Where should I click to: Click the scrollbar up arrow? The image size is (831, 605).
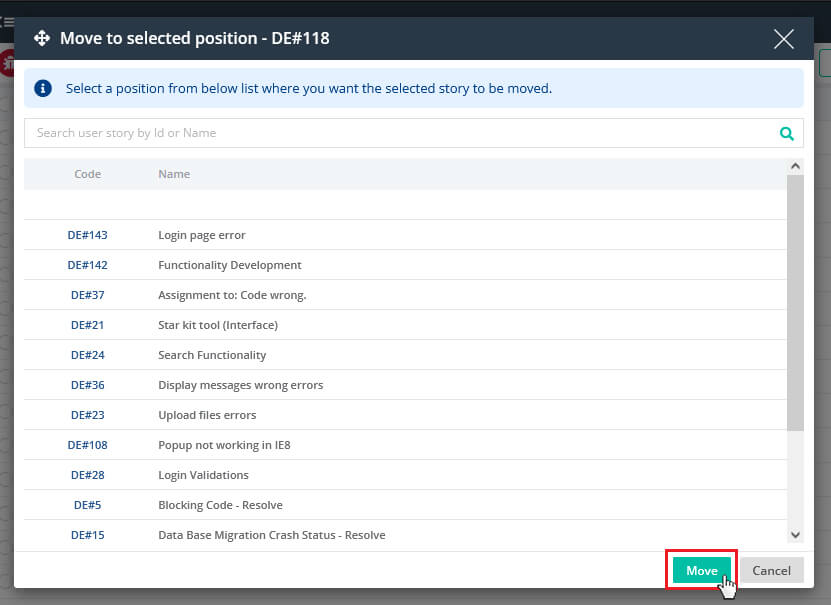795,166
